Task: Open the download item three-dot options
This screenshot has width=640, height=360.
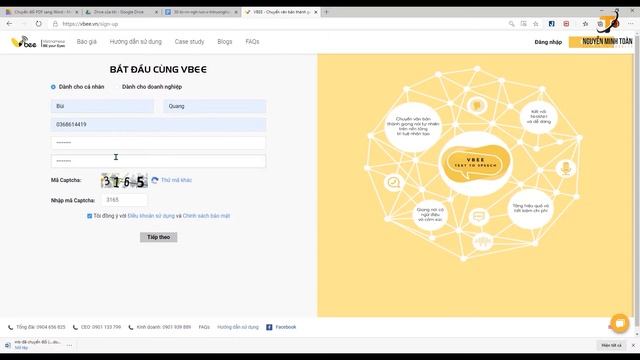Action: tap(69, 345)
